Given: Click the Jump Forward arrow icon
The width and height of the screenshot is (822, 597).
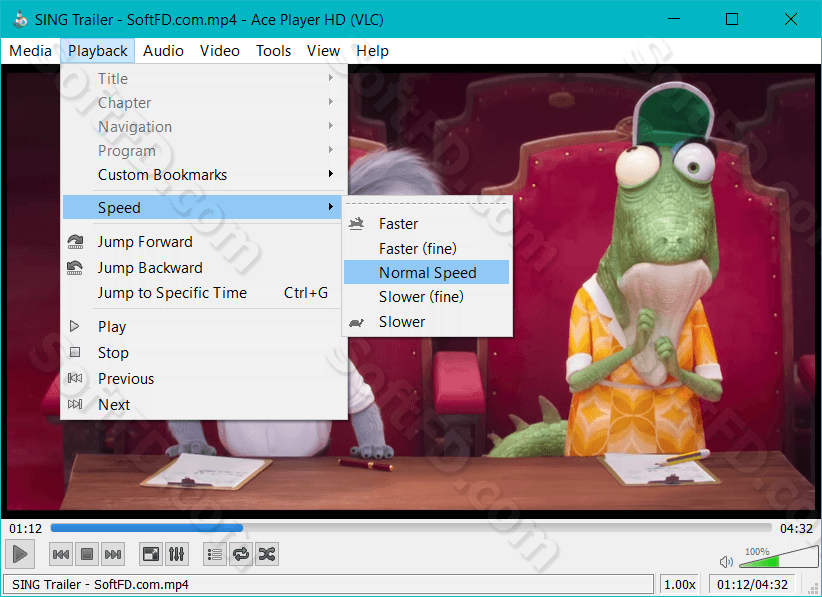Looking at the screenshot, I should pos(75,242).
